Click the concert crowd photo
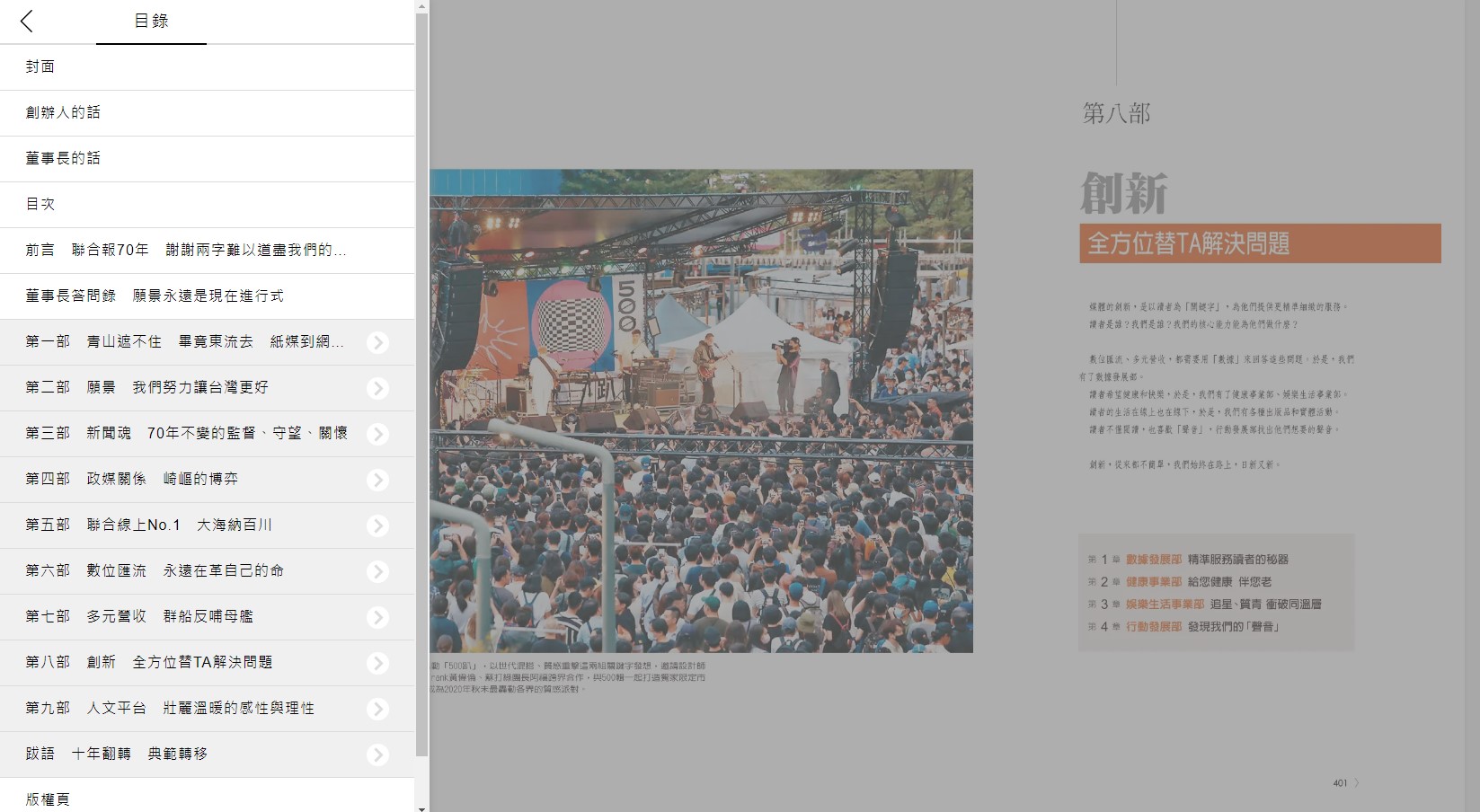The width and height of the screenshot is (1480, 812). click(701, 410)
